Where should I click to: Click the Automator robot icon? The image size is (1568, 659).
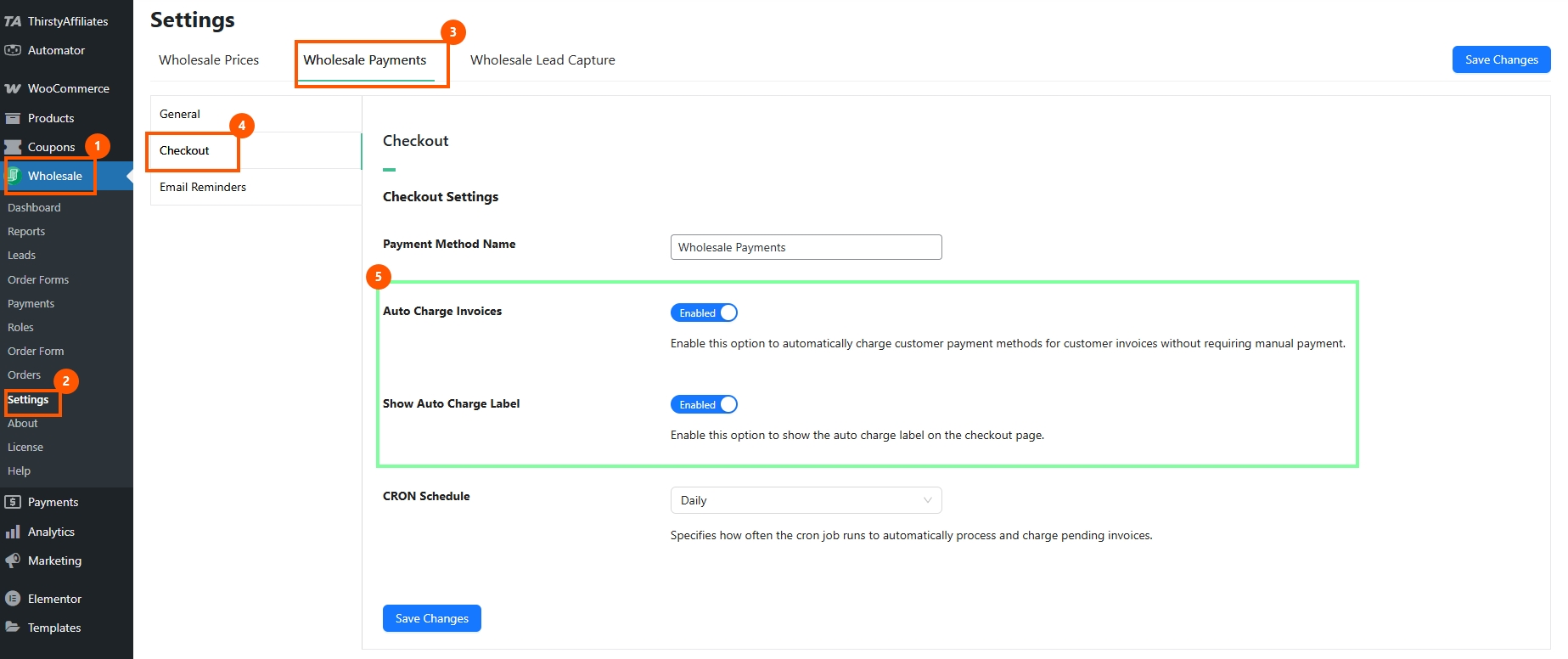[13, 50]
